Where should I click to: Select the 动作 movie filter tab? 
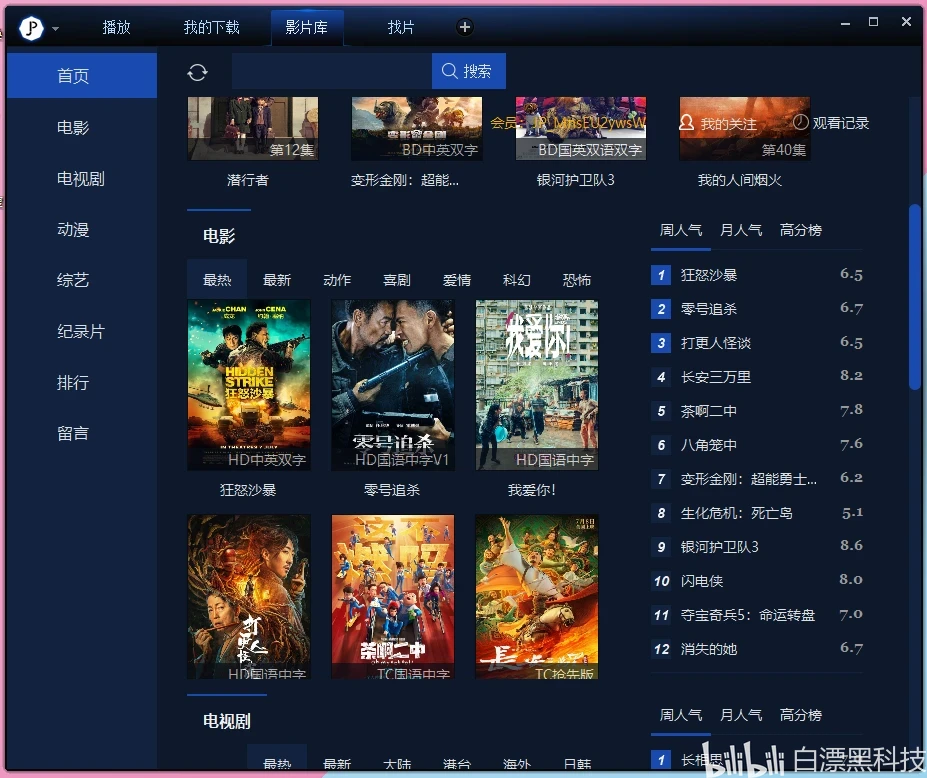pyautogui.click(x=337, y=280)
